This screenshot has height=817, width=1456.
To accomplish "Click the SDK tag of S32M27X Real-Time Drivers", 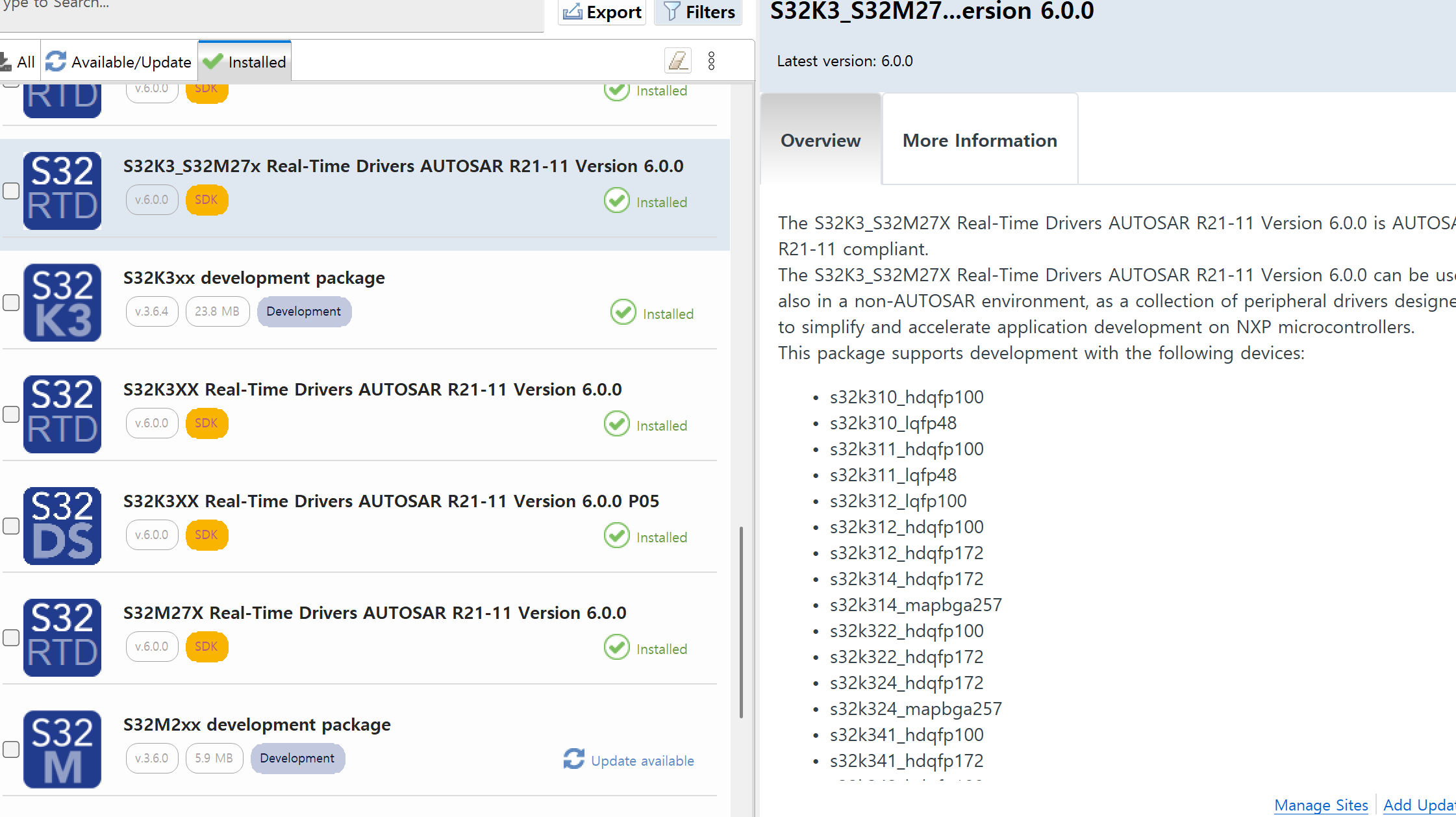I will (x=207, y=647).
